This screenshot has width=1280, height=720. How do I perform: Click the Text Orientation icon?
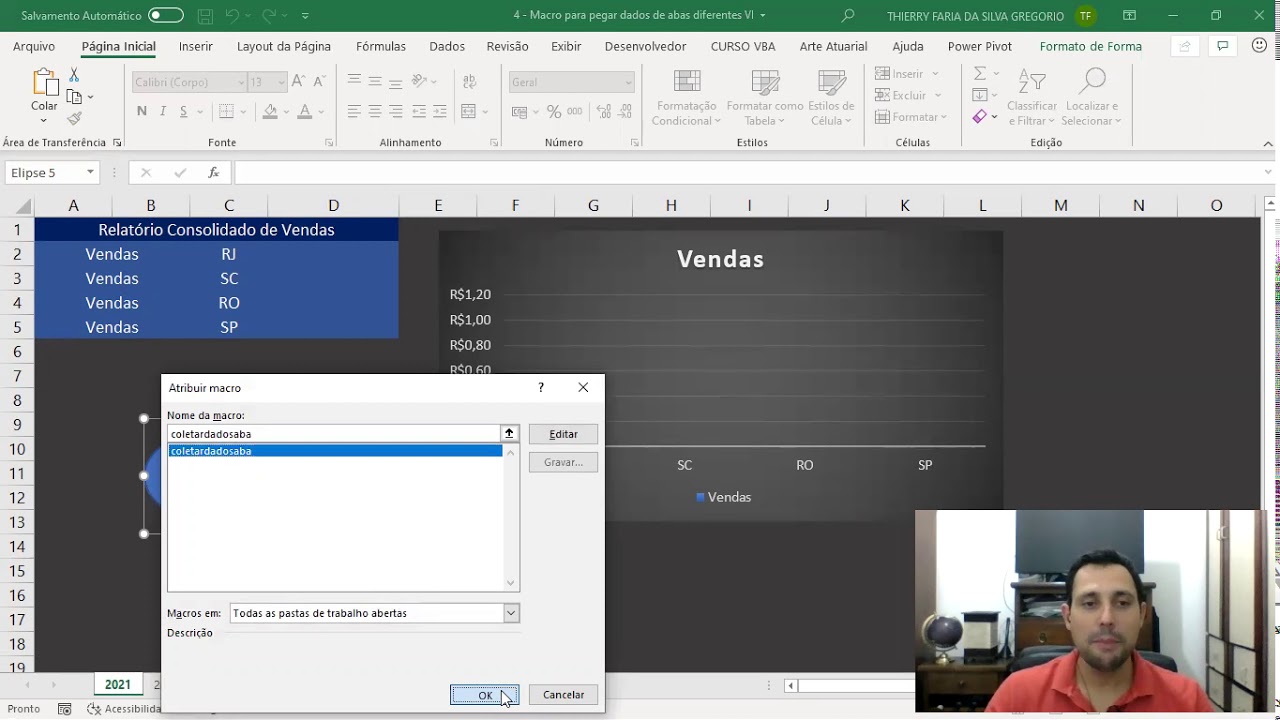point(420,81)
